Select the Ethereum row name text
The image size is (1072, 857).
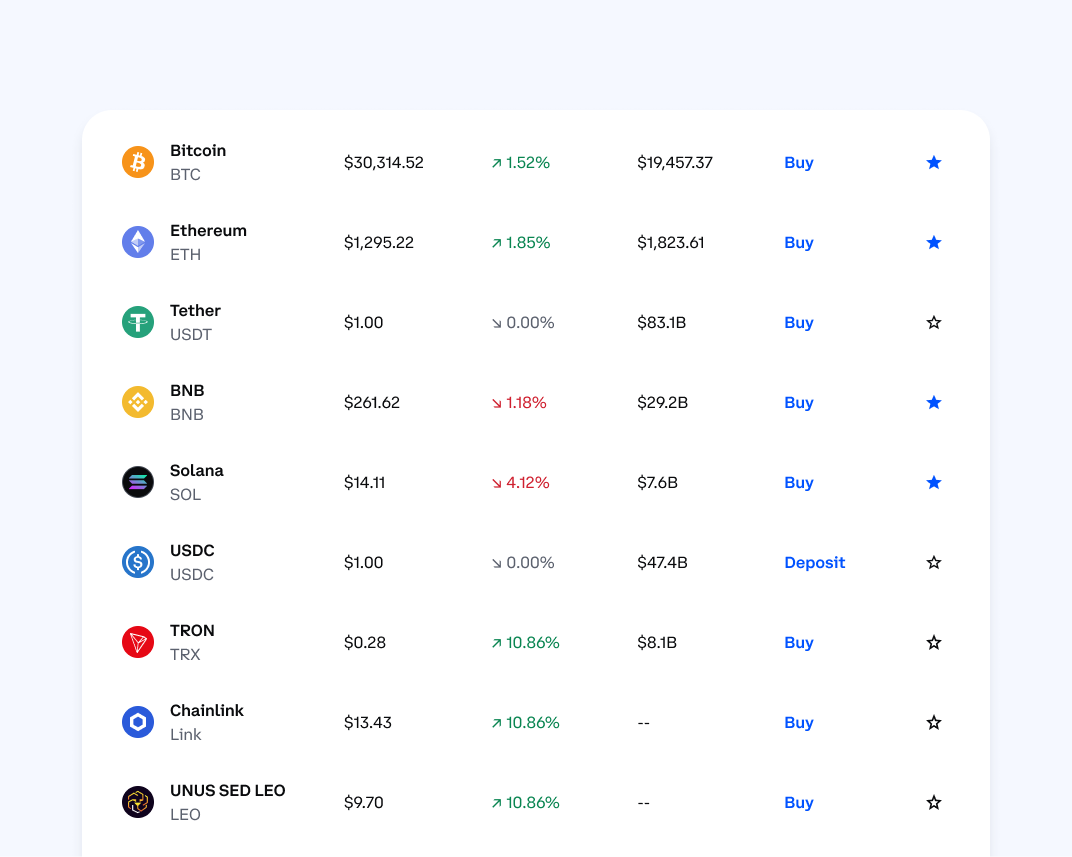(208, 230)
